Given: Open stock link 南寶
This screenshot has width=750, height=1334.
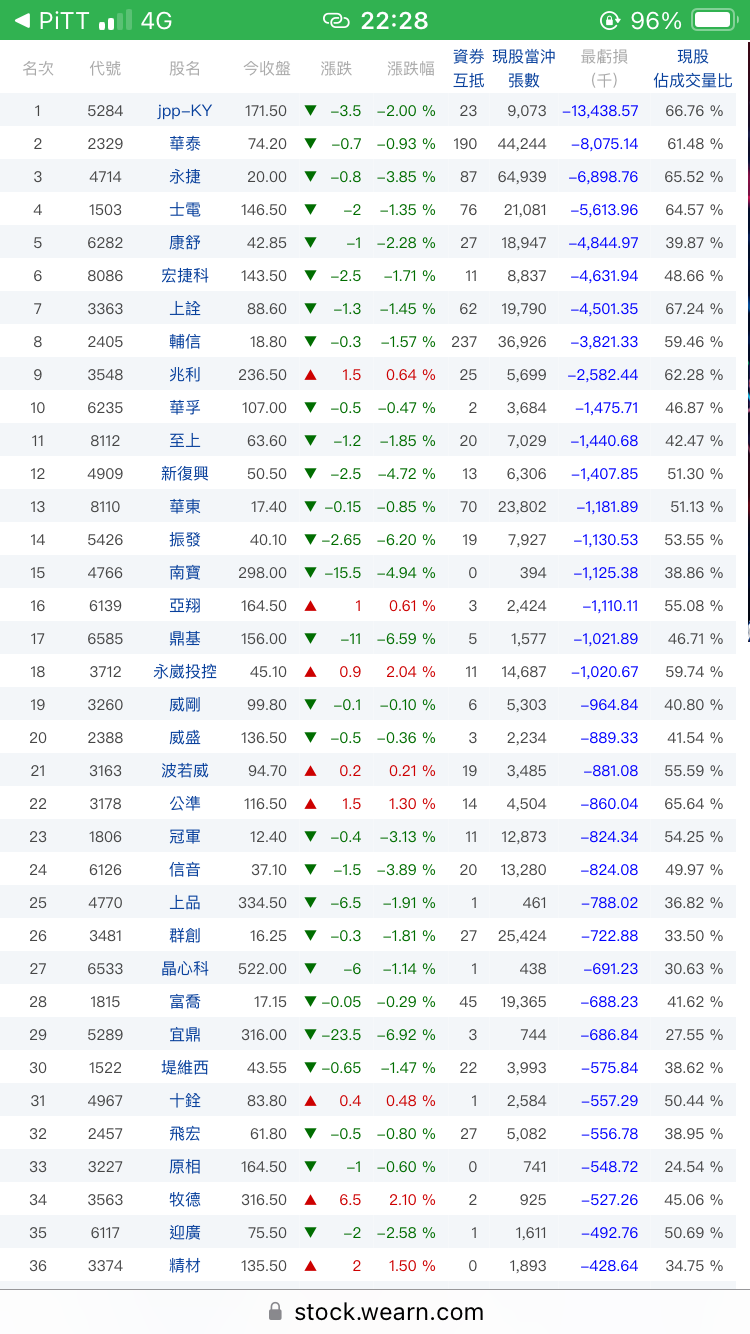Looking at the screenshot, I should coord(185,573).
